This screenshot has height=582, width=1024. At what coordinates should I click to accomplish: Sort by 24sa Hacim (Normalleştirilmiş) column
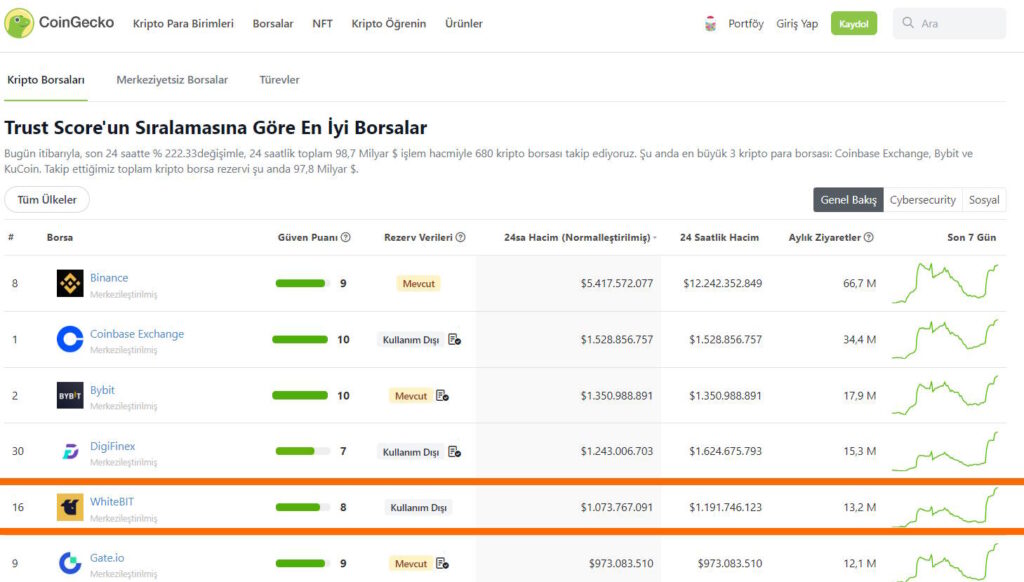coord(580,237)
